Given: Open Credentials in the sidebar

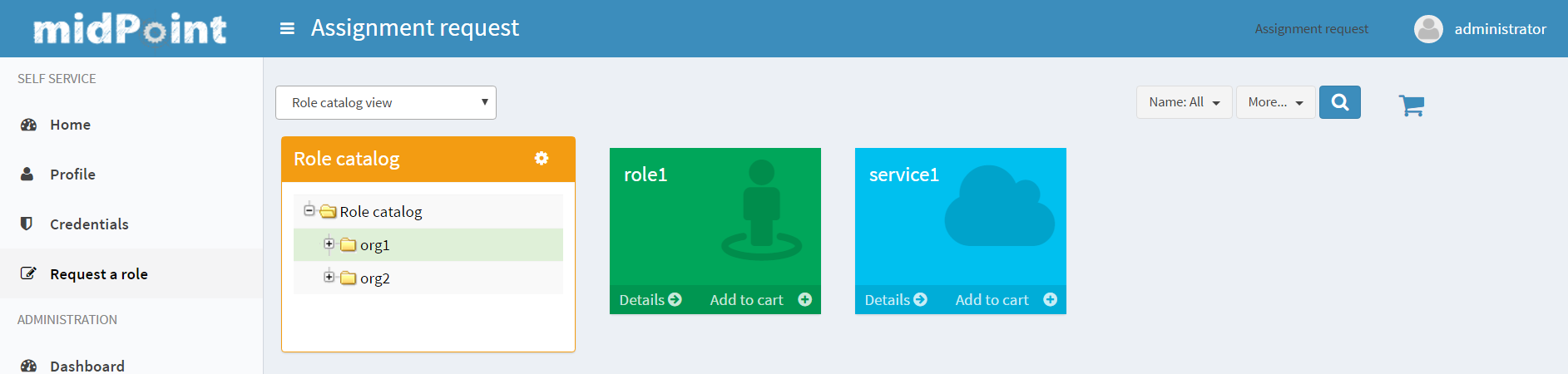Looking at the screenshot, I should click(89, 224).
